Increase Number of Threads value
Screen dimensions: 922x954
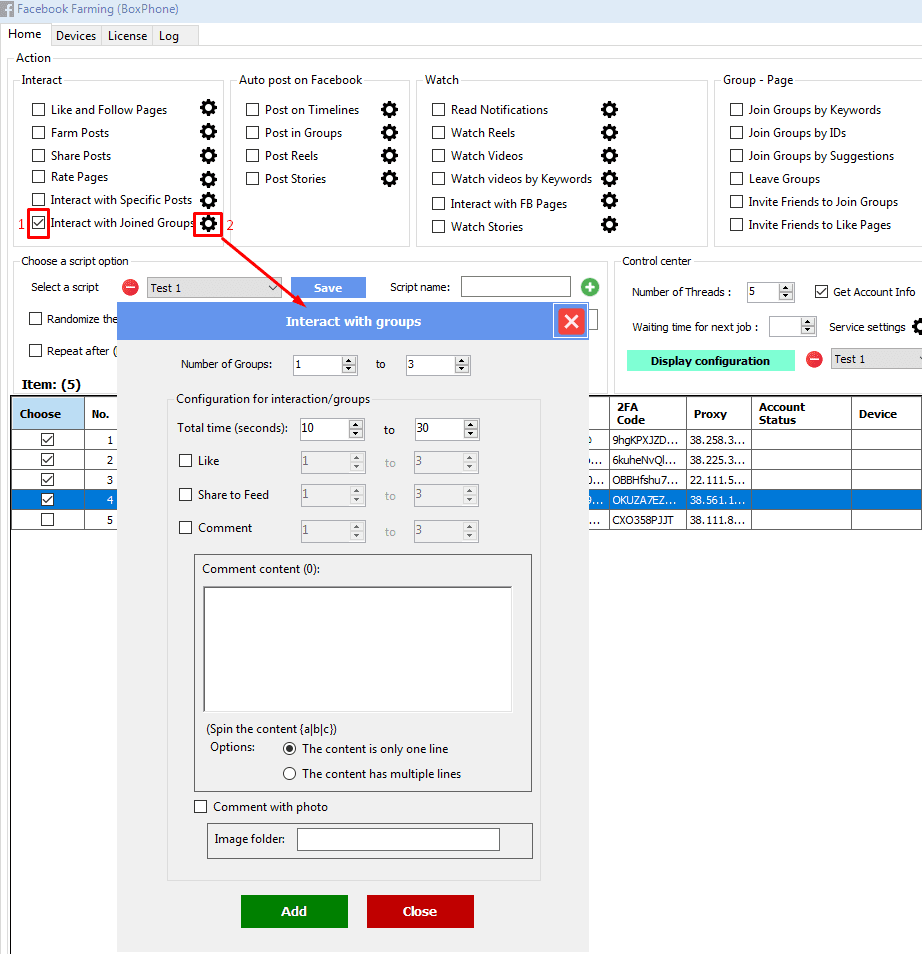pyautogui.click(x=786, y=288)
